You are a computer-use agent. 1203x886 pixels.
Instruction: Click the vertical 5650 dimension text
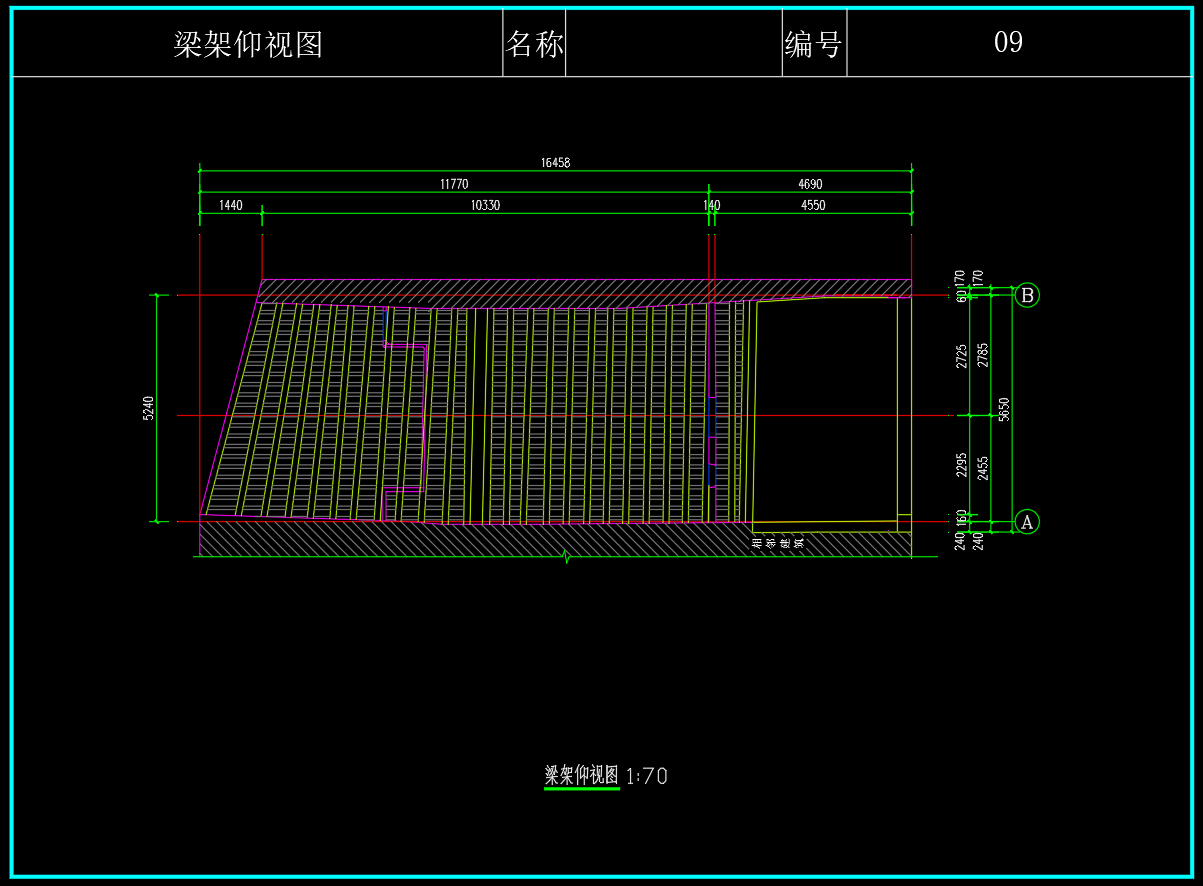(x=1004, y=408)
